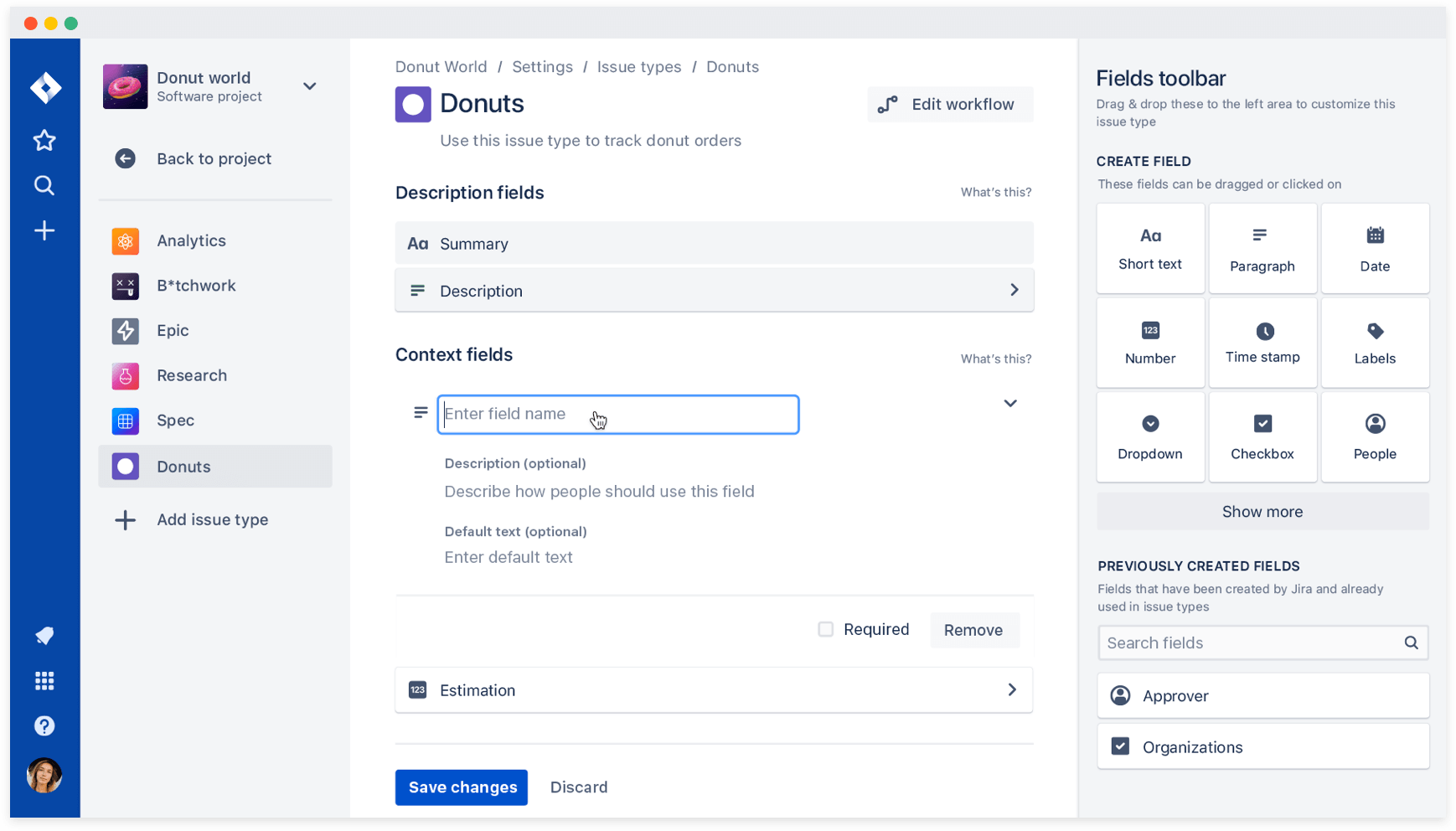Click the Enter default text field

[x=509, y=558]
